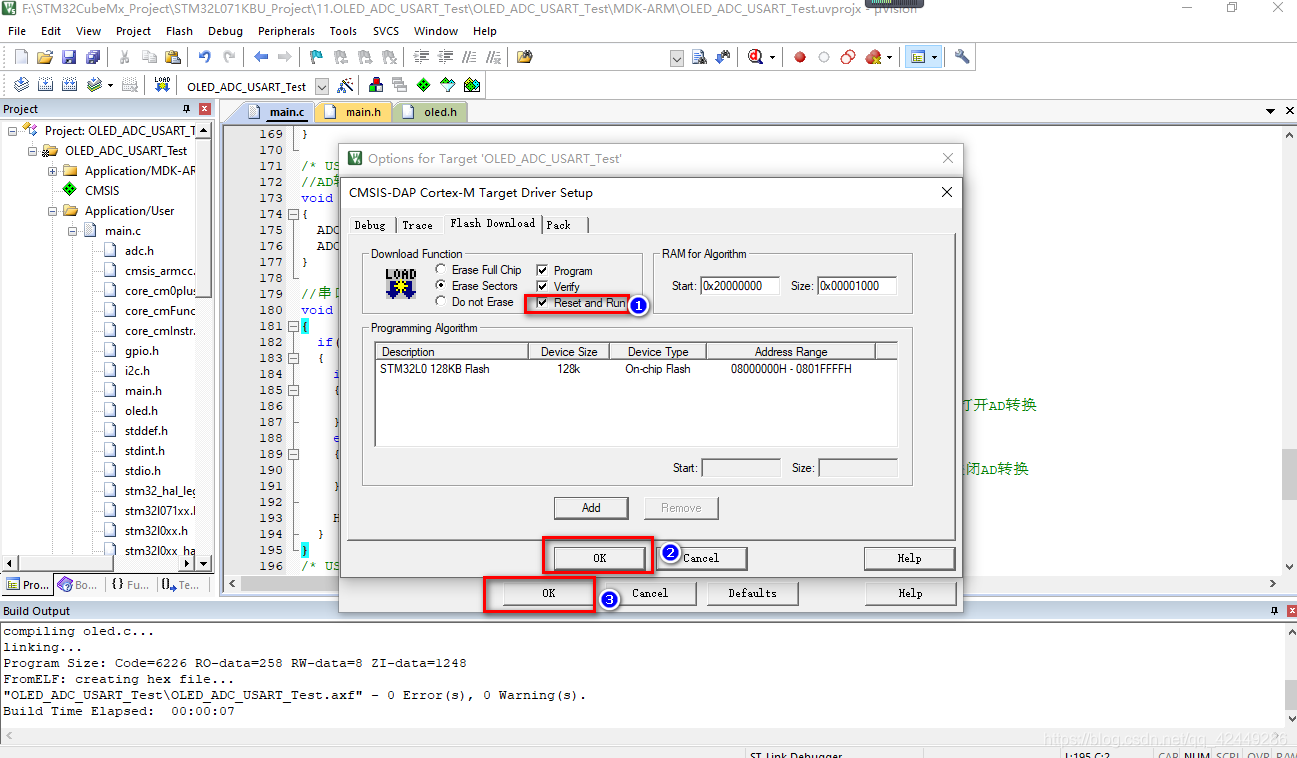This screenshot has height=758, width=1297.
Task: Save the current file via floppy icon
Action: coord(69,57)
